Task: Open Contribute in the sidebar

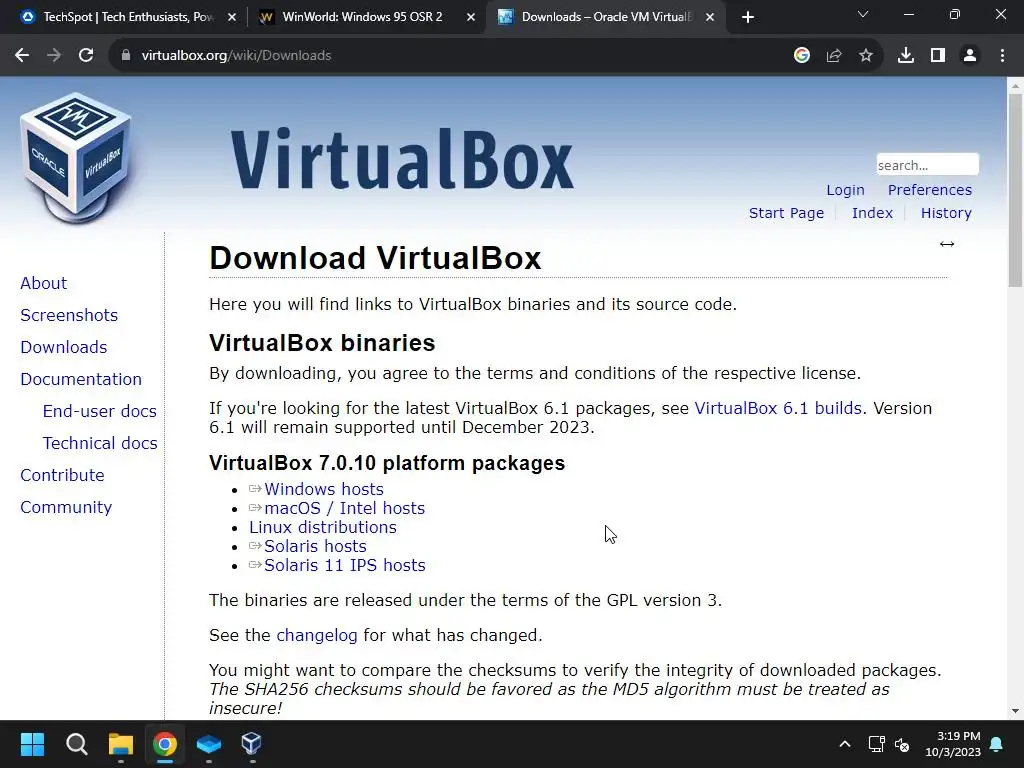Action: 62,475
